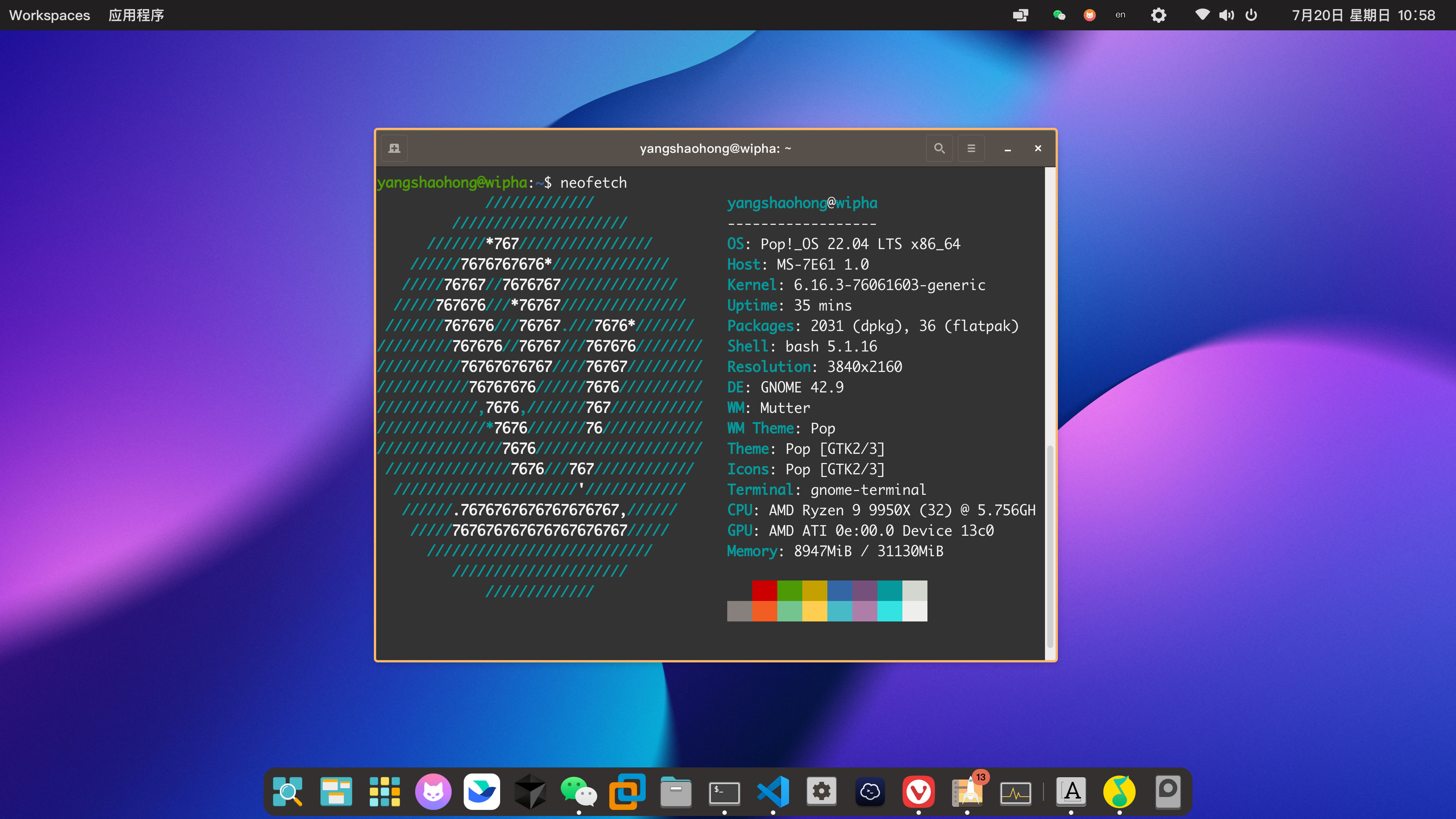The height and width of the screenshot is (819, 1456).
Task: Launch Vivaldi browser from the dock
Action: tap(918, 791)
